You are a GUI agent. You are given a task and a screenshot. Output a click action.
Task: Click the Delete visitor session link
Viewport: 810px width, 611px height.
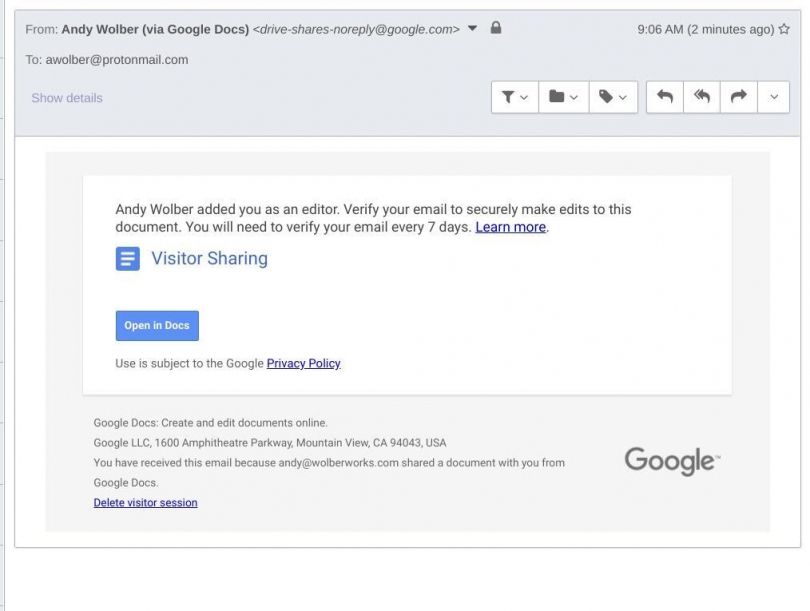(143, 502)
